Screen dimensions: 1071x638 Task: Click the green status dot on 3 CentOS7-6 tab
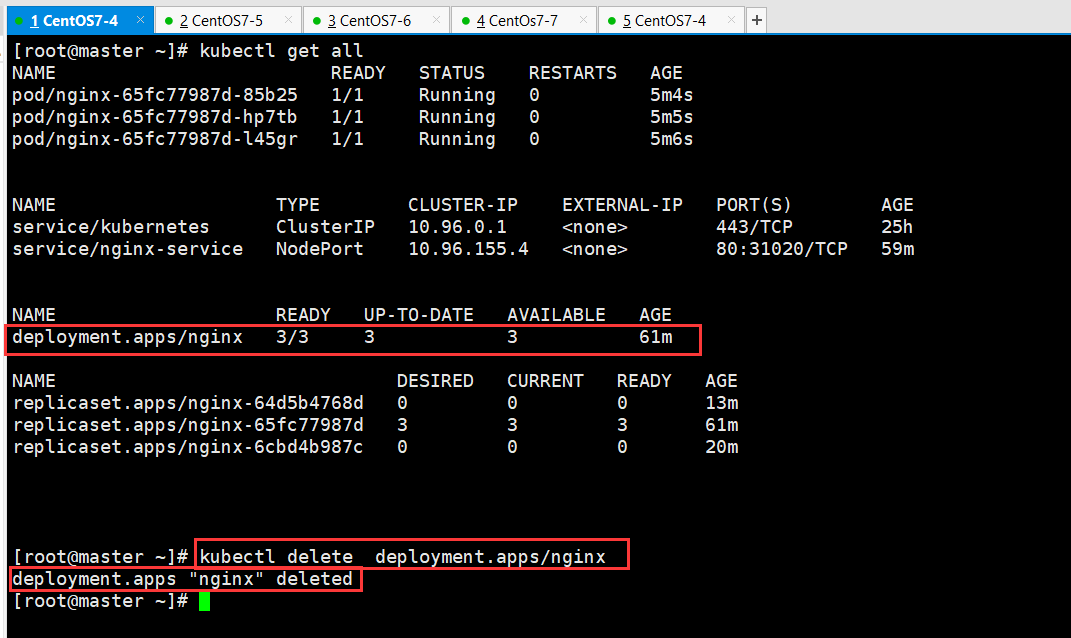pyautogui.click(x=317, y=21)
